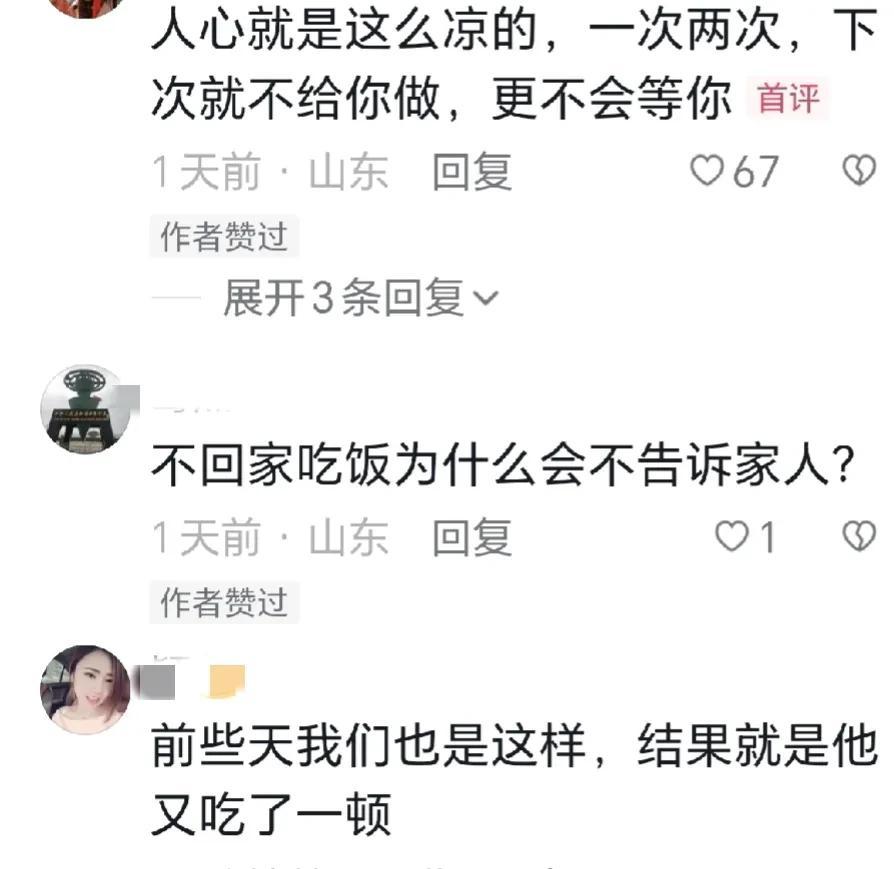Image resolution: width=894 pixels, height=869 pixels.
Task: Select the comment text 人心就是这么凉的
Action: [x=346, y=31]
